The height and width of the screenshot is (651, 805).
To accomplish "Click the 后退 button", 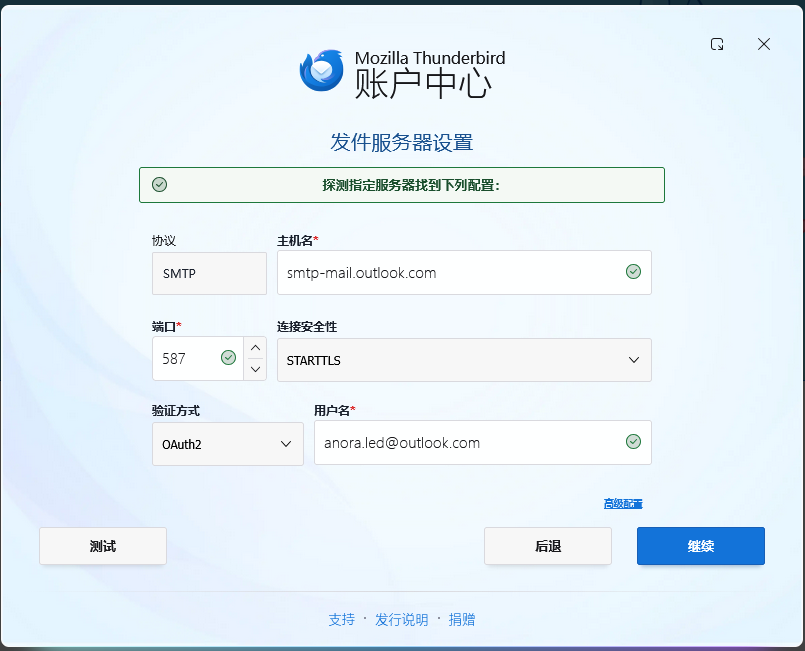I will point(548,546).
